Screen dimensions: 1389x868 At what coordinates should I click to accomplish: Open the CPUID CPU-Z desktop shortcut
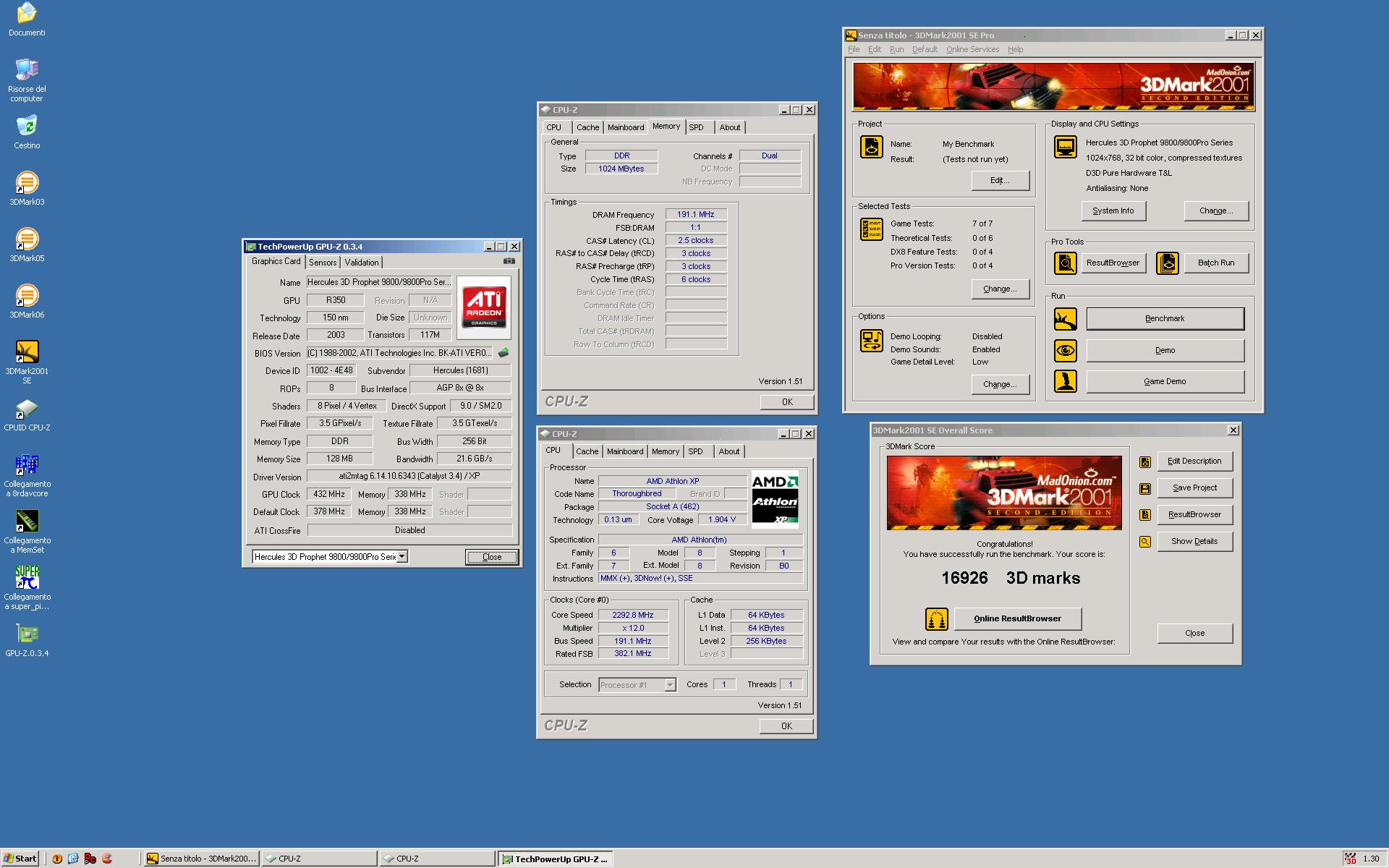point(27,408)
